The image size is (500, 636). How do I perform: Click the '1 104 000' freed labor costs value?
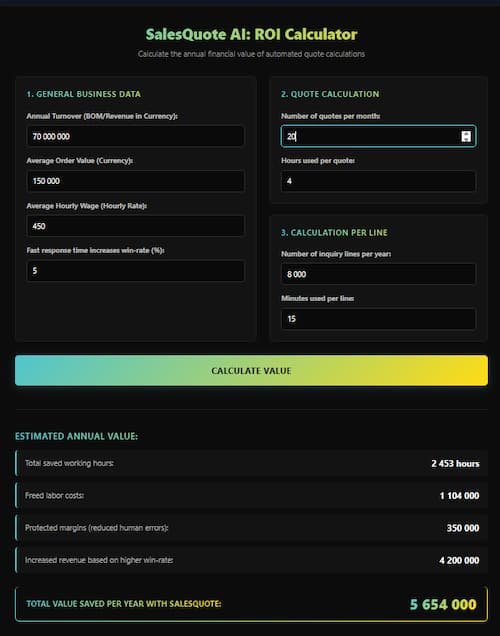459,496
